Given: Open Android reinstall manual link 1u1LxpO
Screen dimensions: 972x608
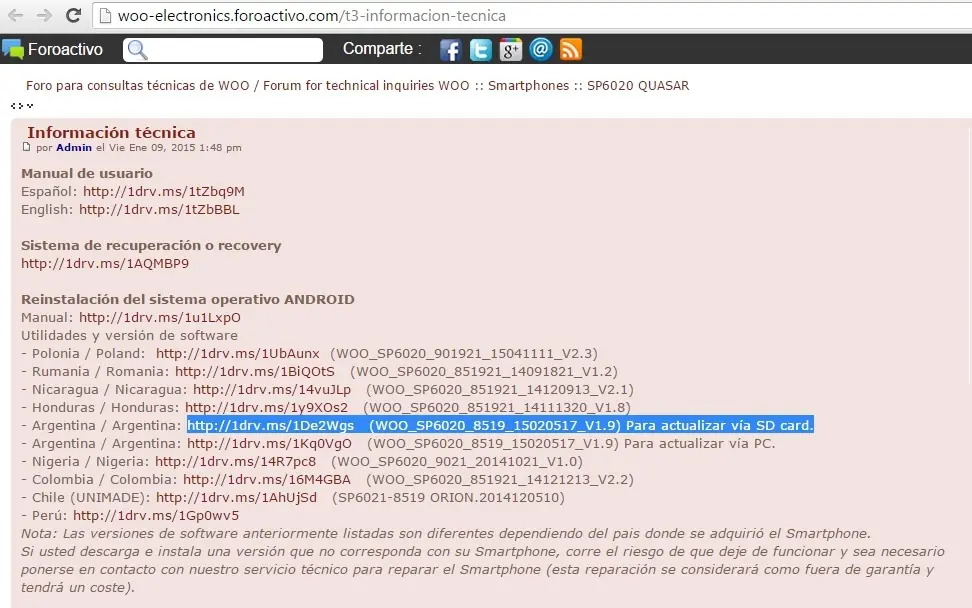Looking at the screenshot, I should tap(159, 317).
